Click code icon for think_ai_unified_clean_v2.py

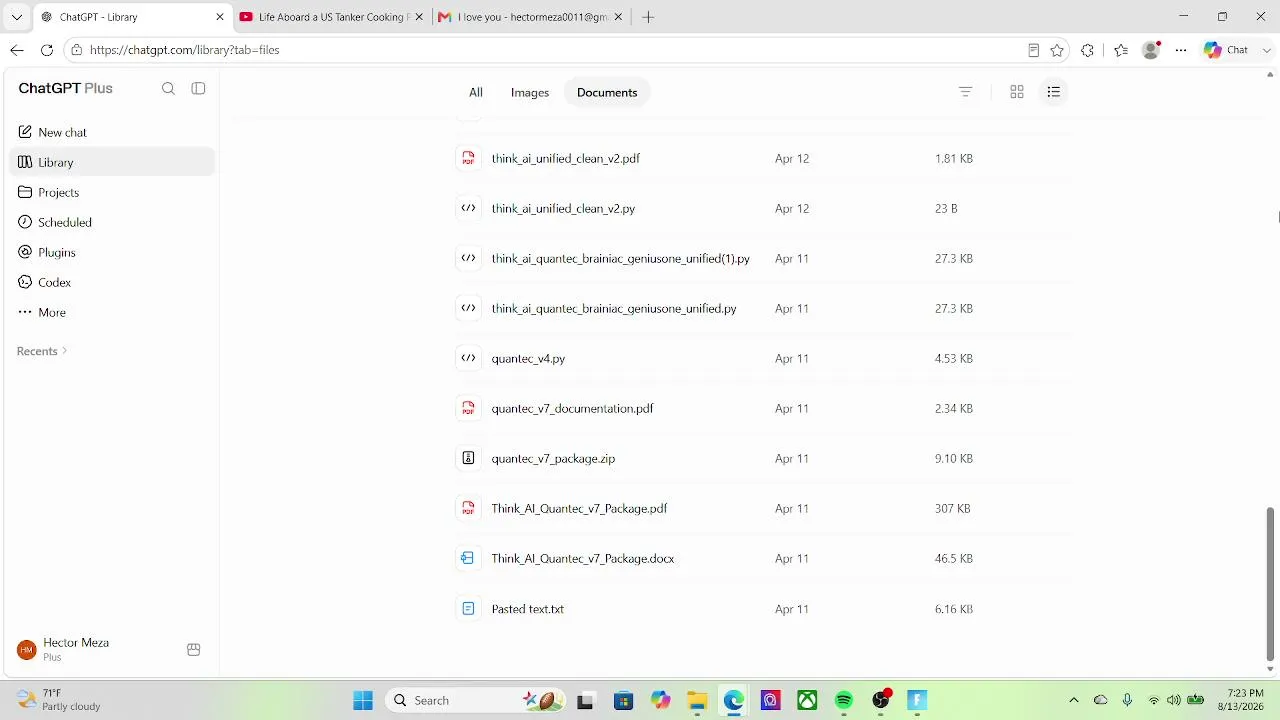coord(468,208)
